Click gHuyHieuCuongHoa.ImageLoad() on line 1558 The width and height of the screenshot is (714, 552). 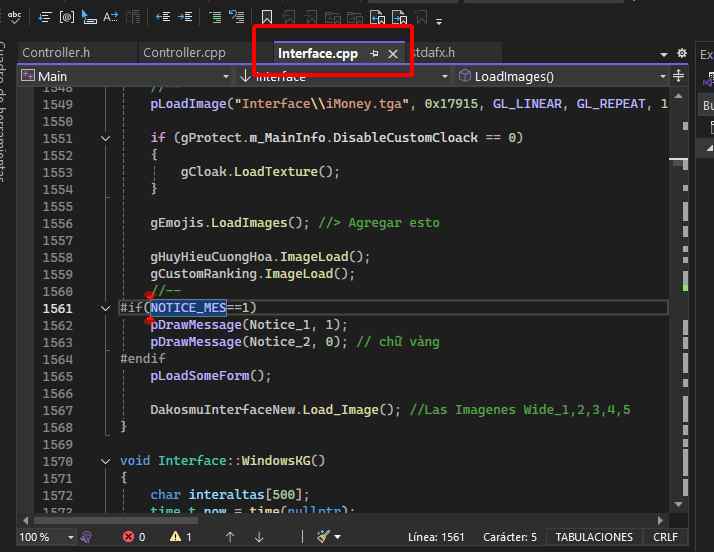point(260,257)
